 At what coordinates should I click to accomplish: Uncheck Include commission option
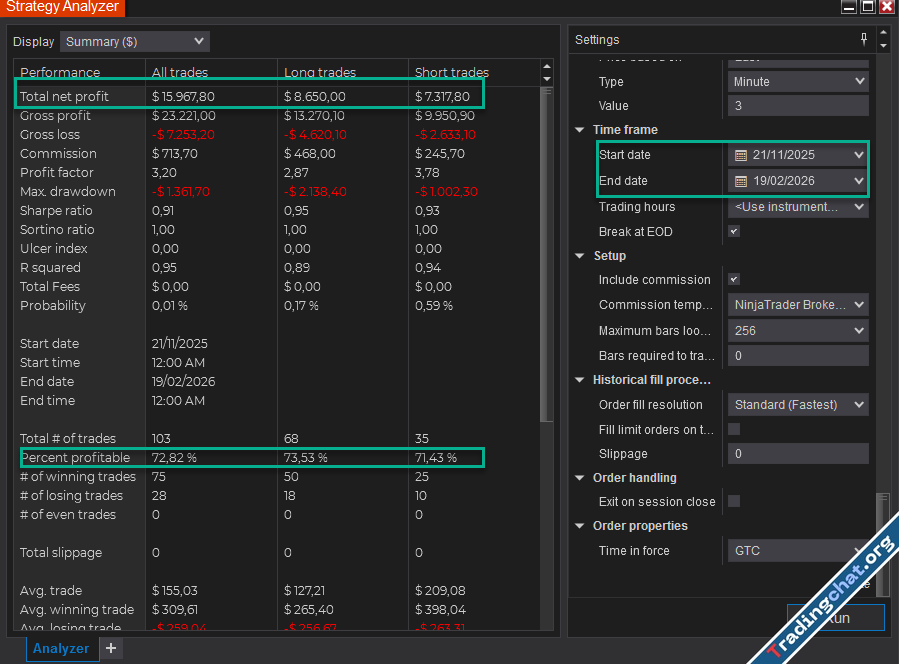click(734, 280)
